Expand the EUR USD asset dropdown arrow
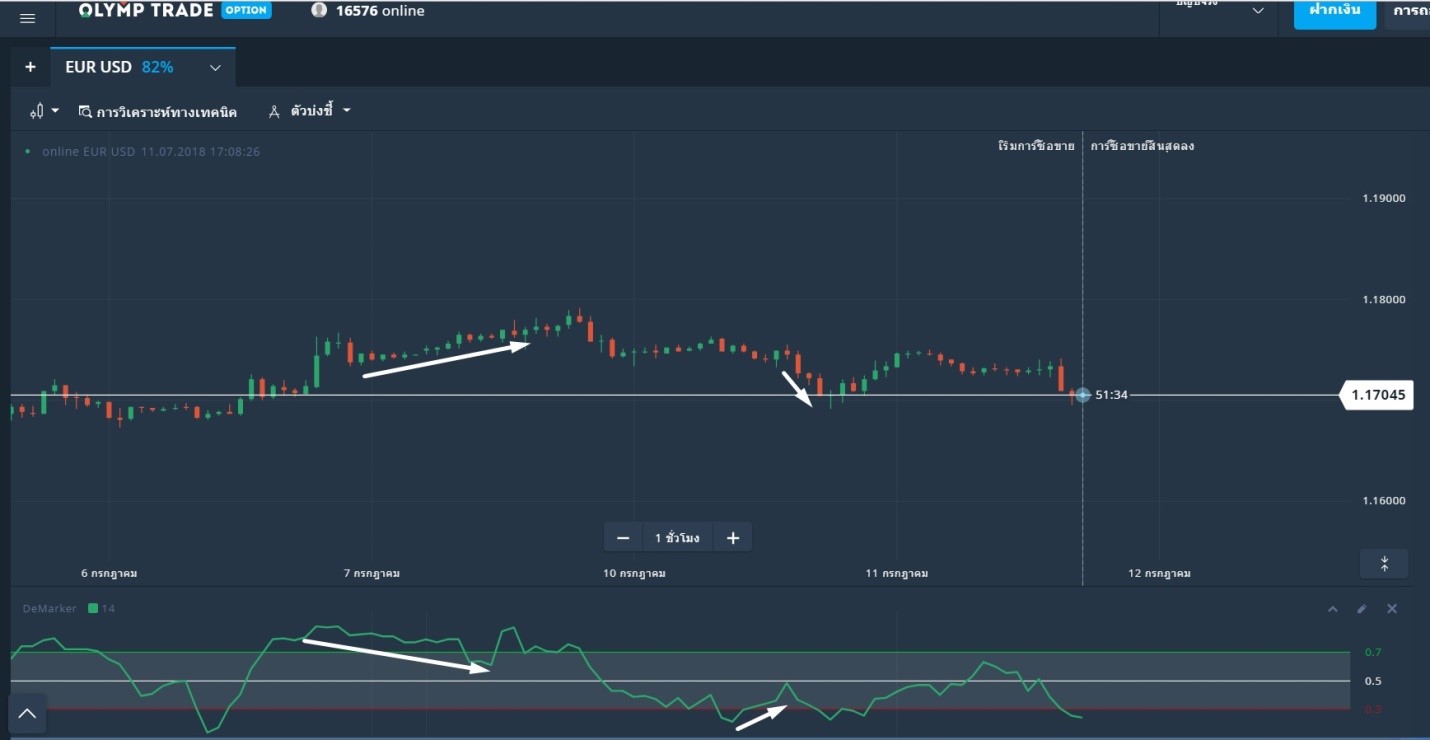This screenshot has width=1430, height=740. click(x=215, y=68)
